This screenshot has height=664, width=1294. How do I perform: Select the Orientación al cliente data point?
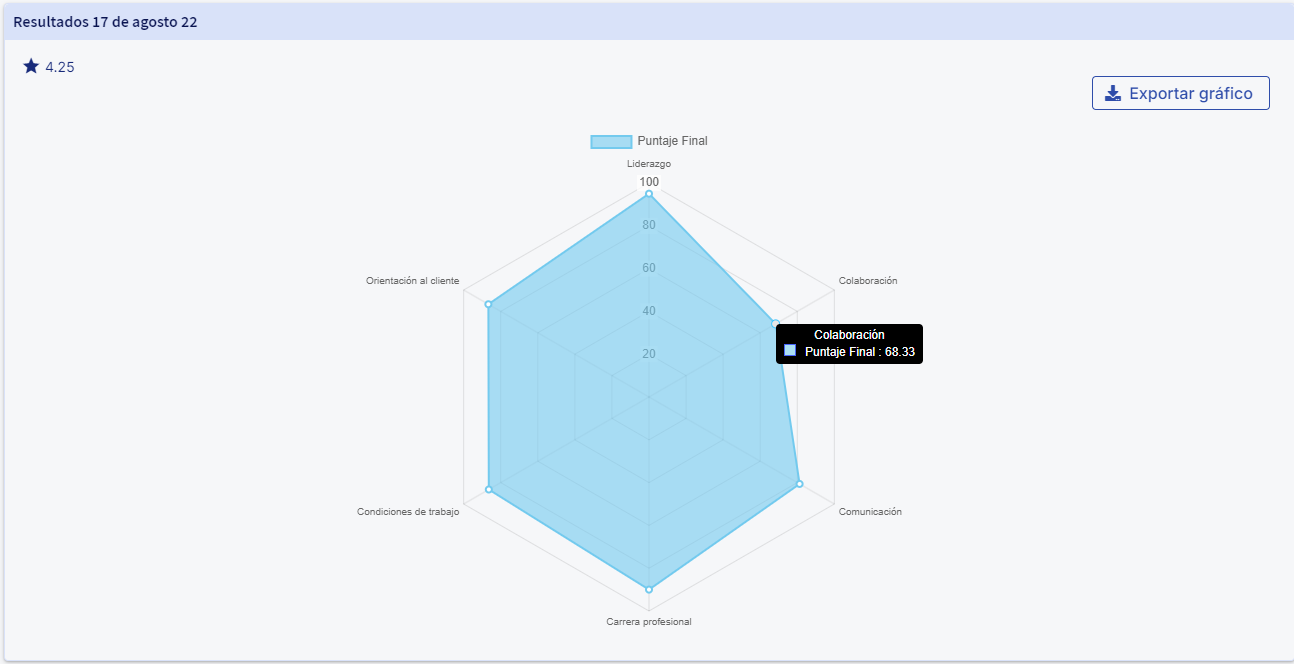489,304
